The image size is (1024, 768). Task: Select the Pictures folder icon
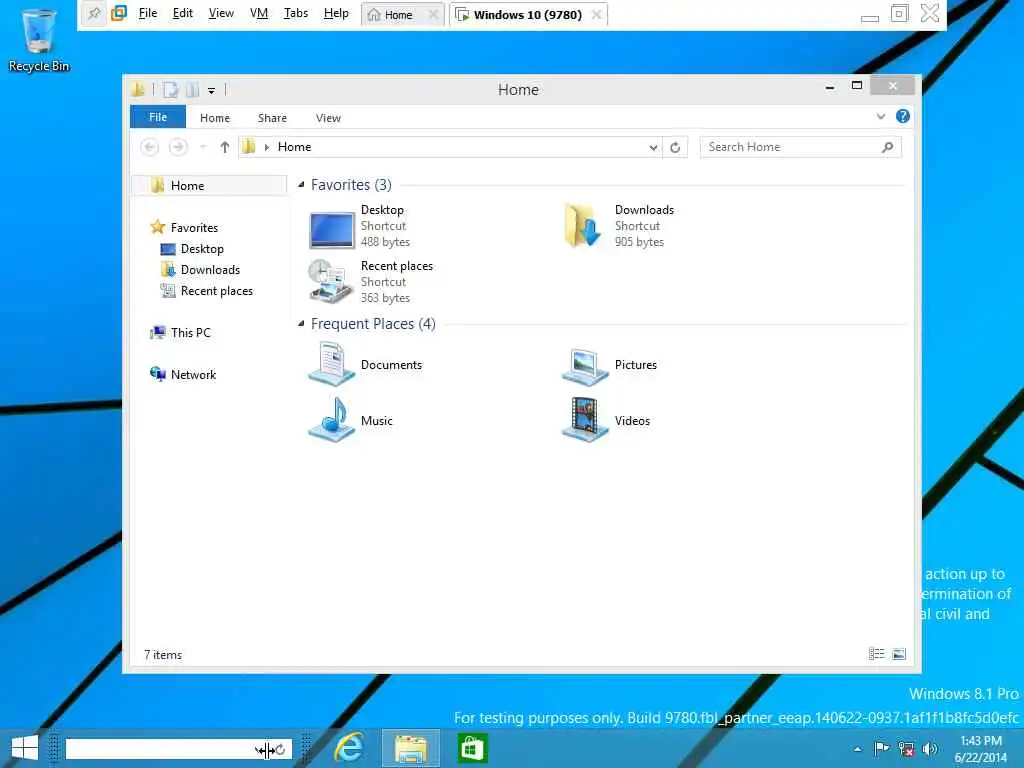tap(585, 366)
